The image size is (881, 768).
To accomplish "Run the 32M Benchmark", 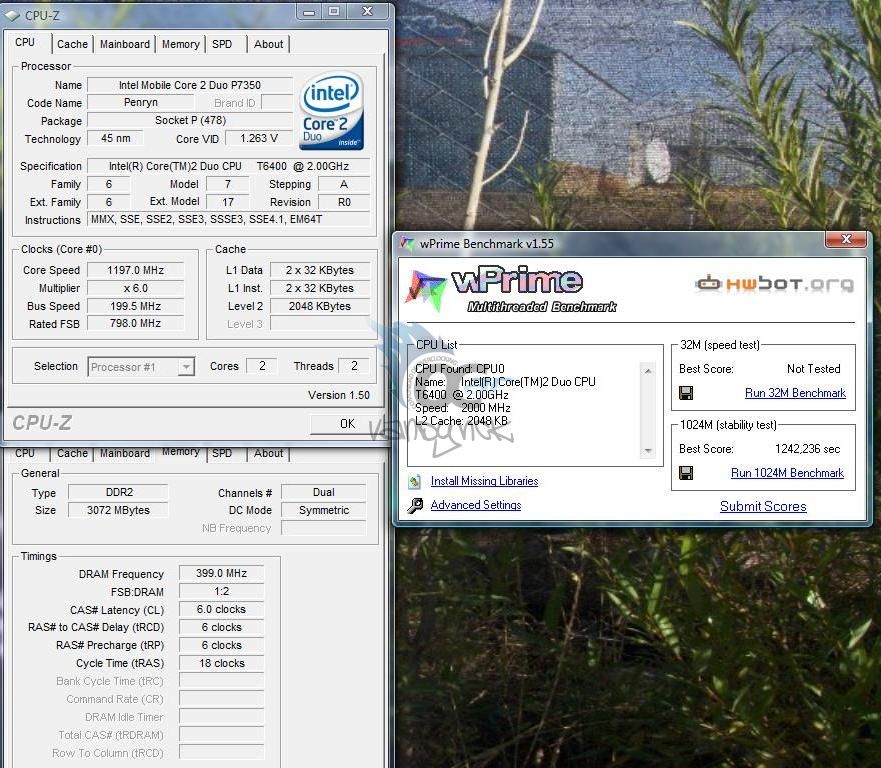I will click(x=795, y=393).
